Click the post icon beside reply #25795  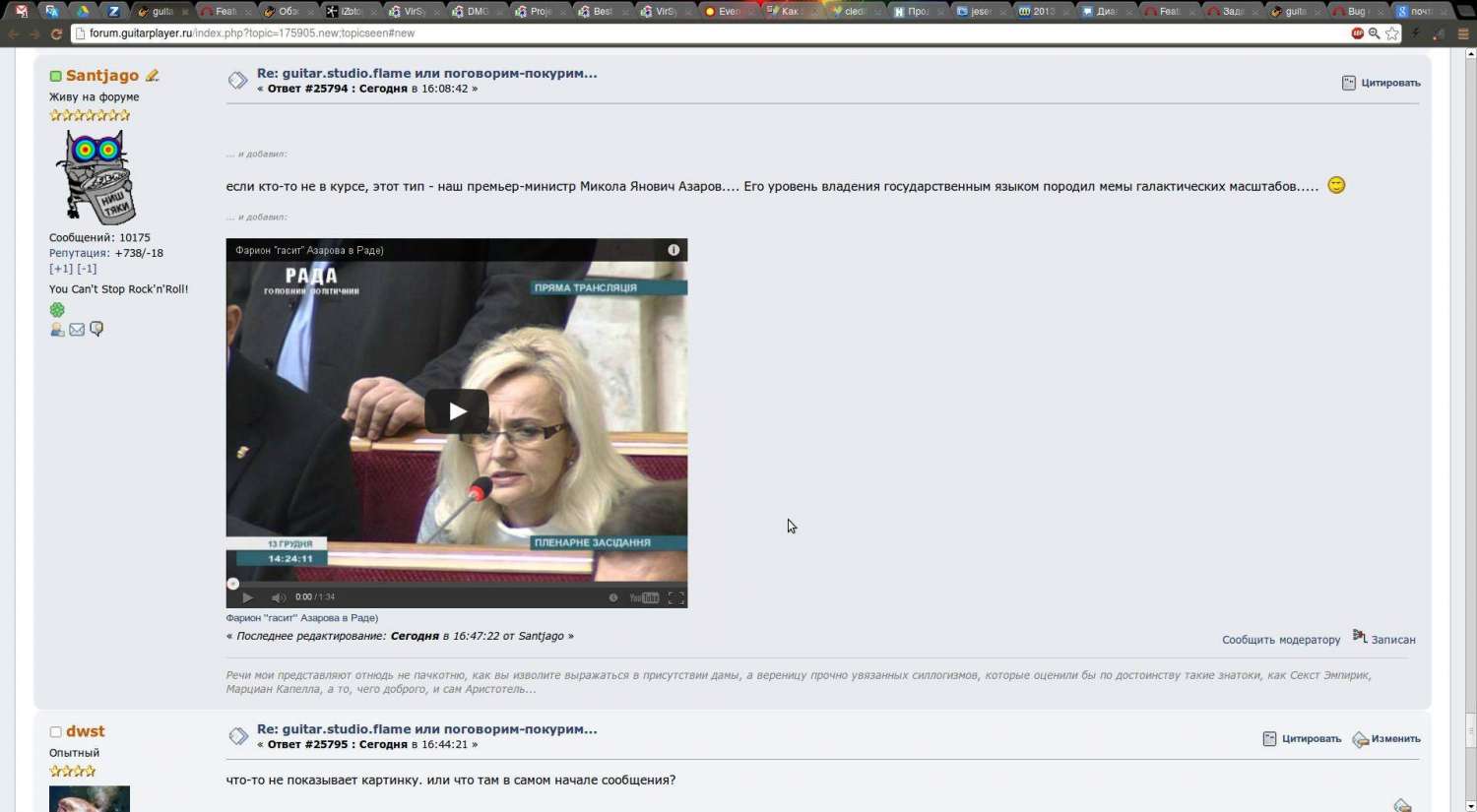click(x=237, y=736)
